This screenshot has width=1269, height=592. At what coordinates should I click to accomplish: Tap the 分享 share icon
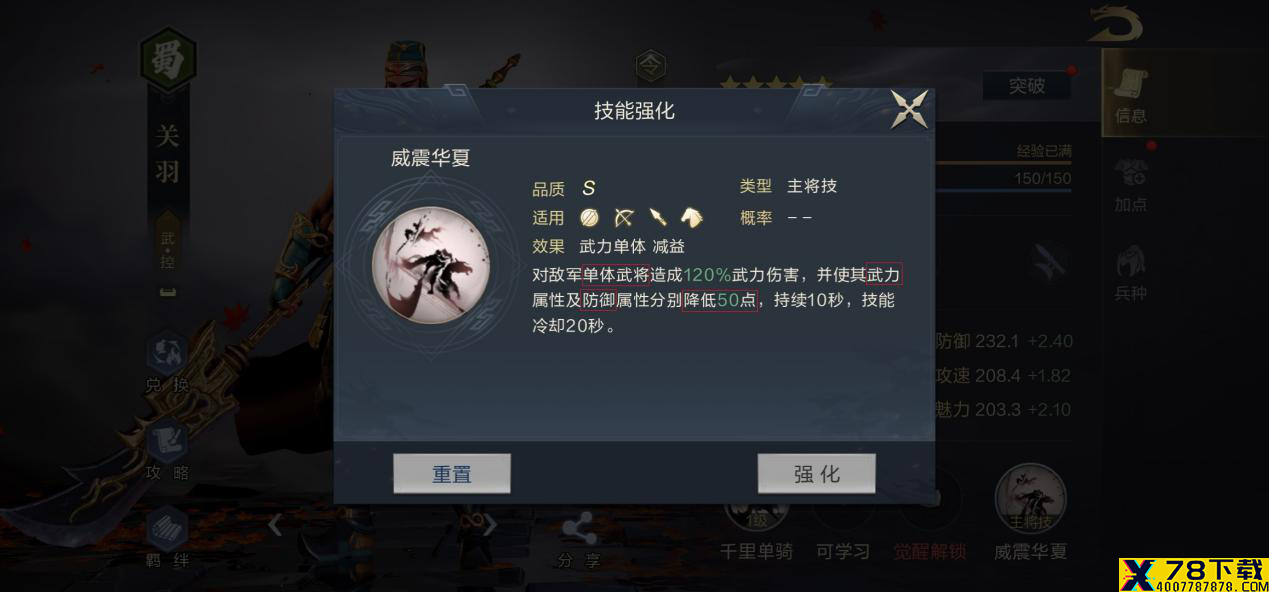pos(579,540)
